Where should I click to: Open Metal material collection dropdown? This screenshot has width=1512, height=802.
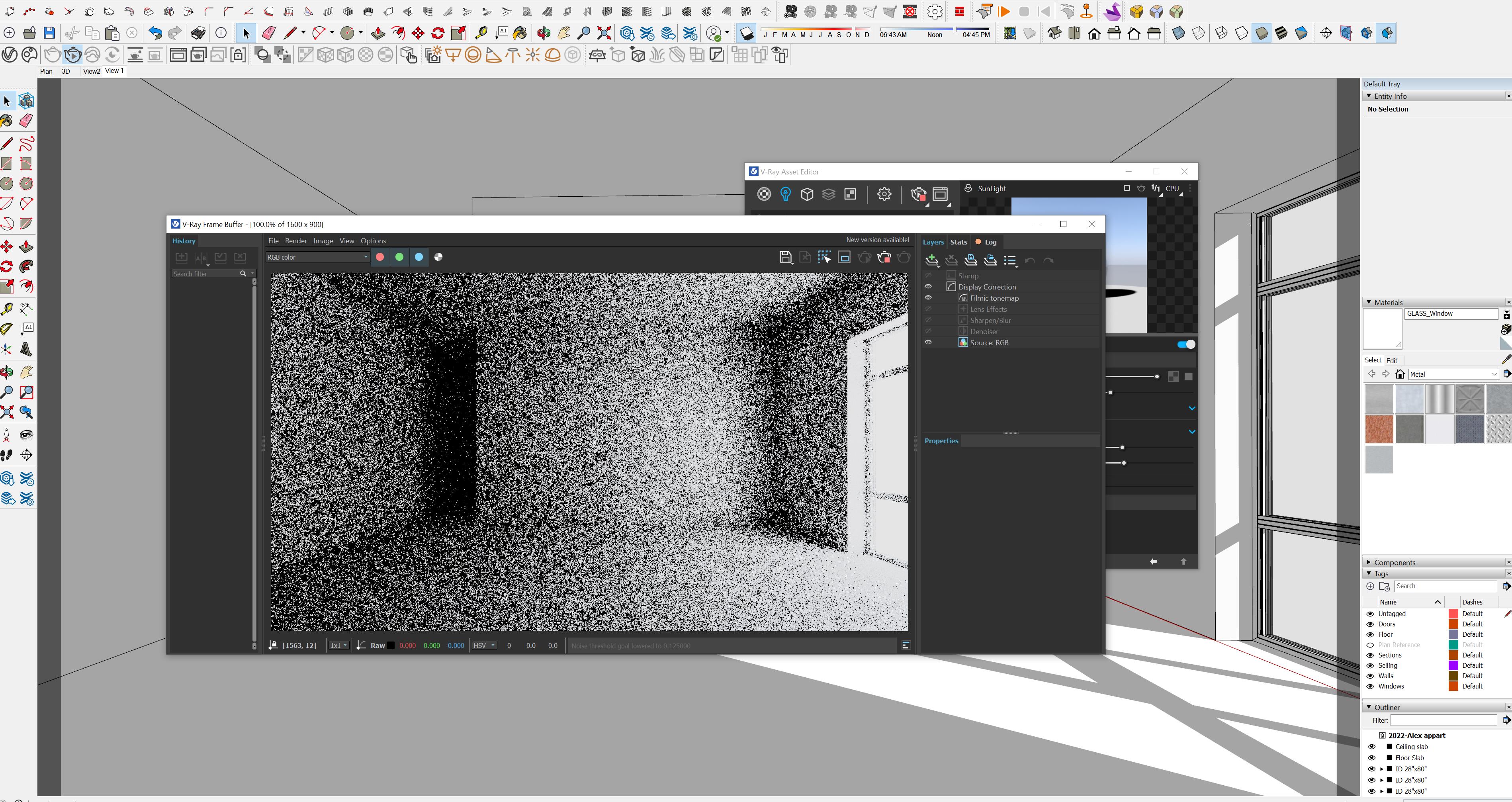(x=1454, y=374)
